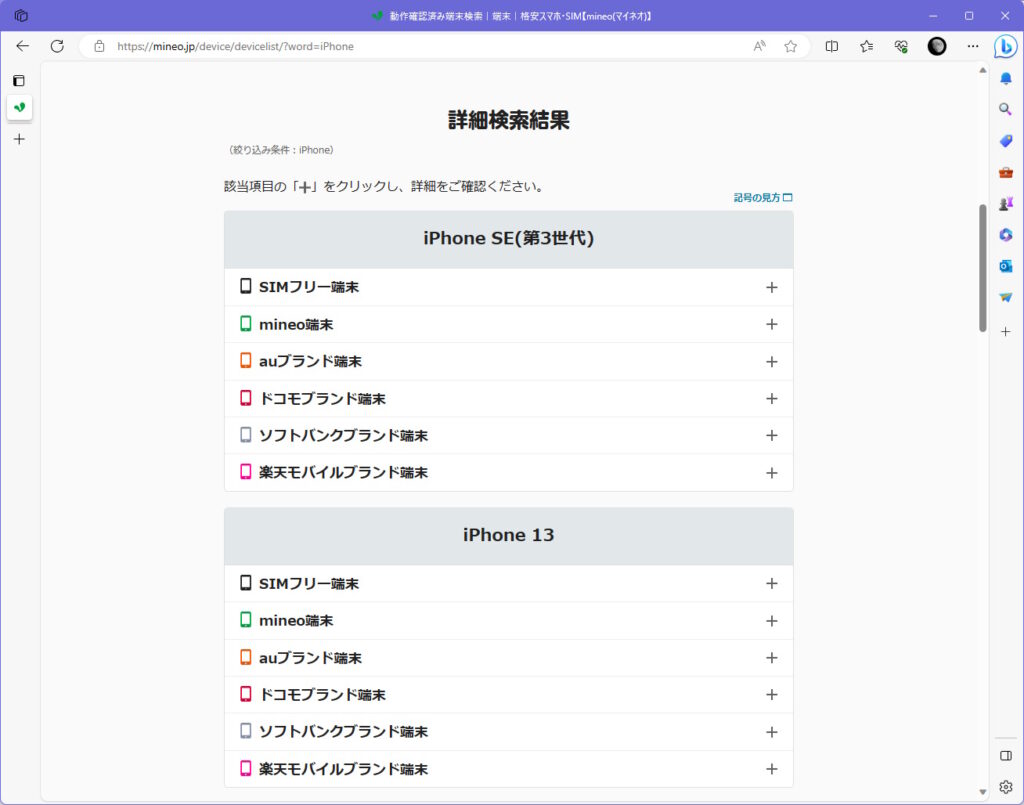Expand iPhone 13 SIMフリー端末 row
This screenshot has width=1024, height=805.
click(x=509, y=584)
